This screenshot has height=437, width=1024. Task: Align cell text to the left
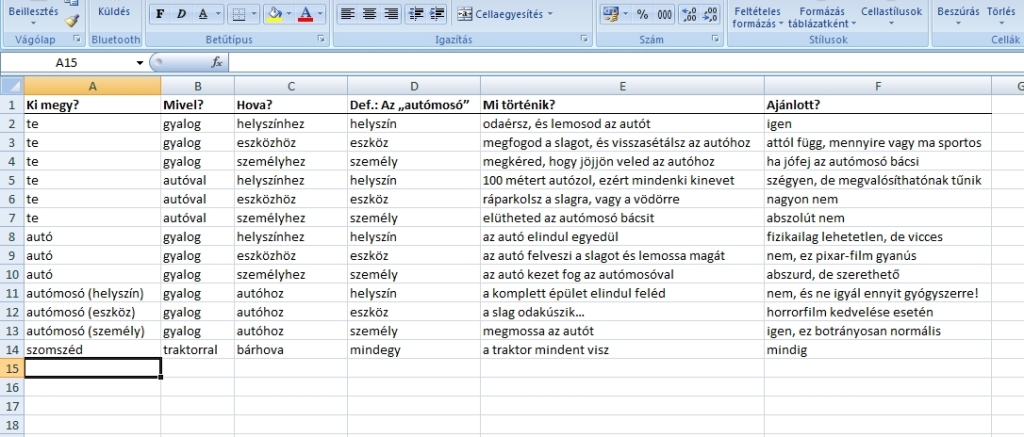click(x=347, y=14)
